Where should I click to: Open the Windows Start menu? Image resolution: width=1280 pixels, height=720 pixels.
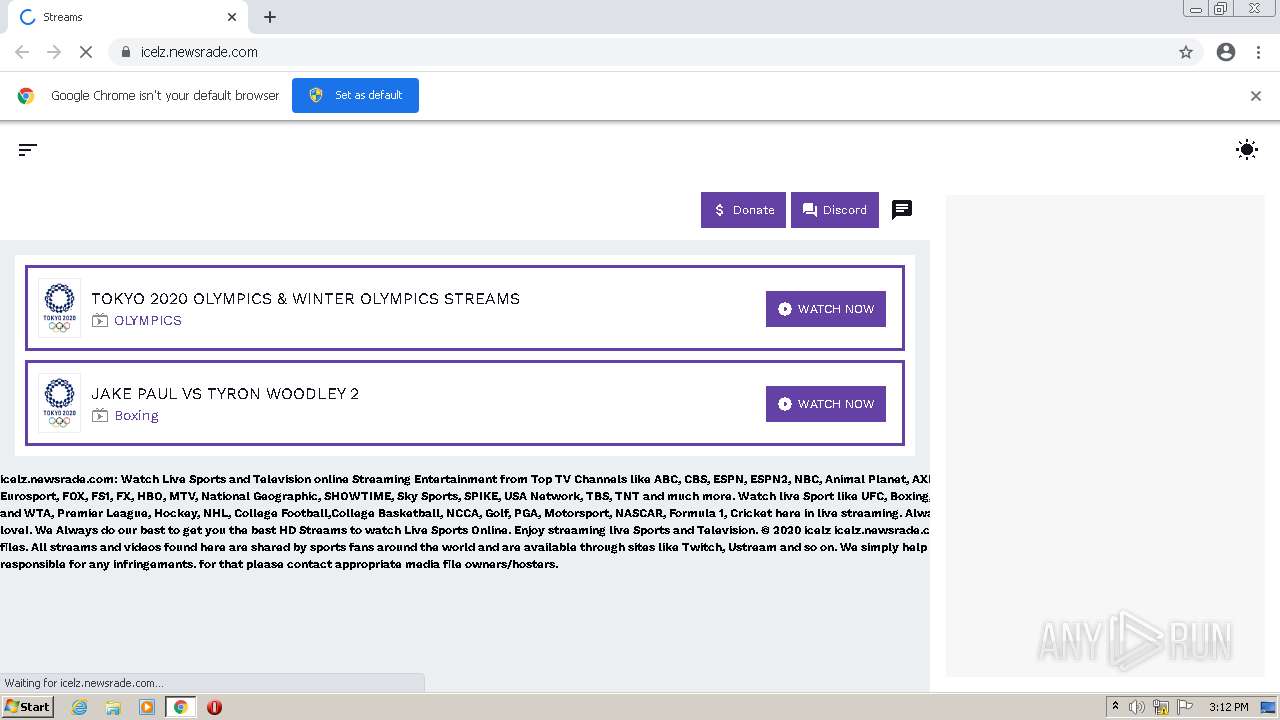27,707
